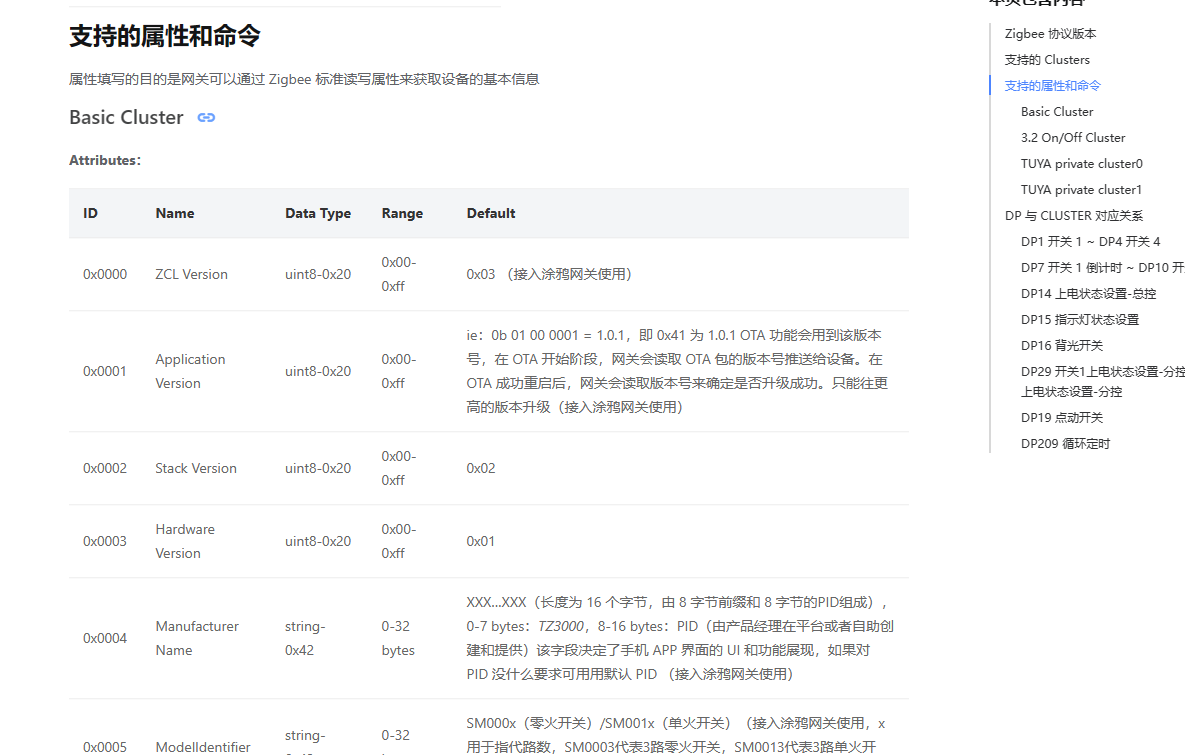The width and height of the screenshot is (1185, 755).
Task: Click the Manufacturer Name PID description text
Action: coord(680,638)
